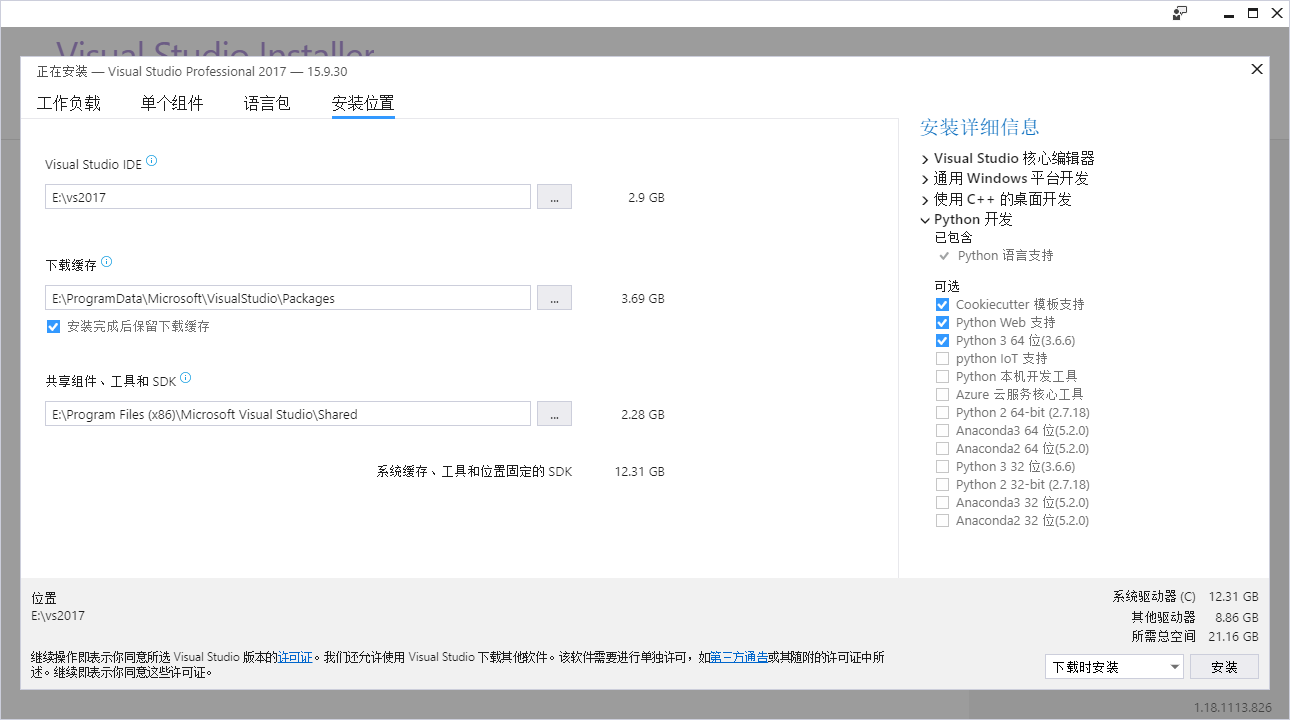Switch to 工作负载 tab
Image resolution: width=1290 pixels, height=720 pixels.
coord(69,103)
